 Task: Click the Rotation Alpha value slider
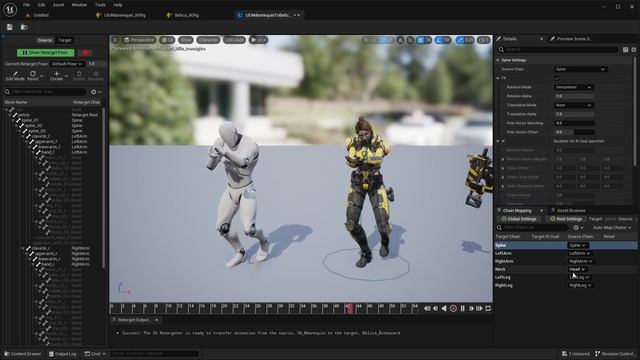[x=574, y=96]
